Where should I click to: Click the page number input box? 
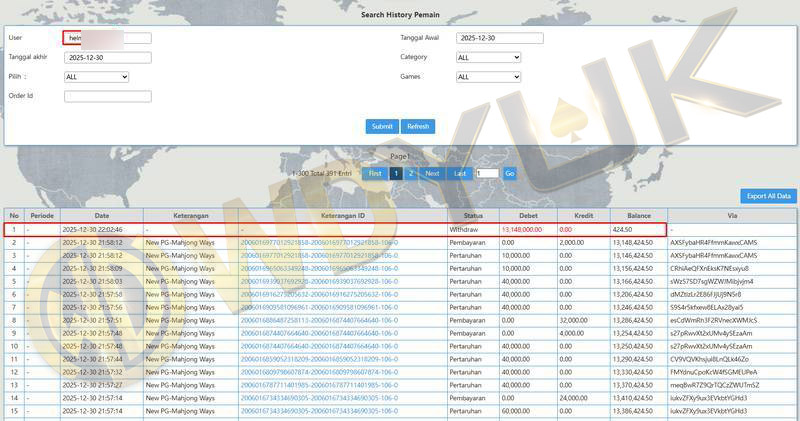point(487,174)
